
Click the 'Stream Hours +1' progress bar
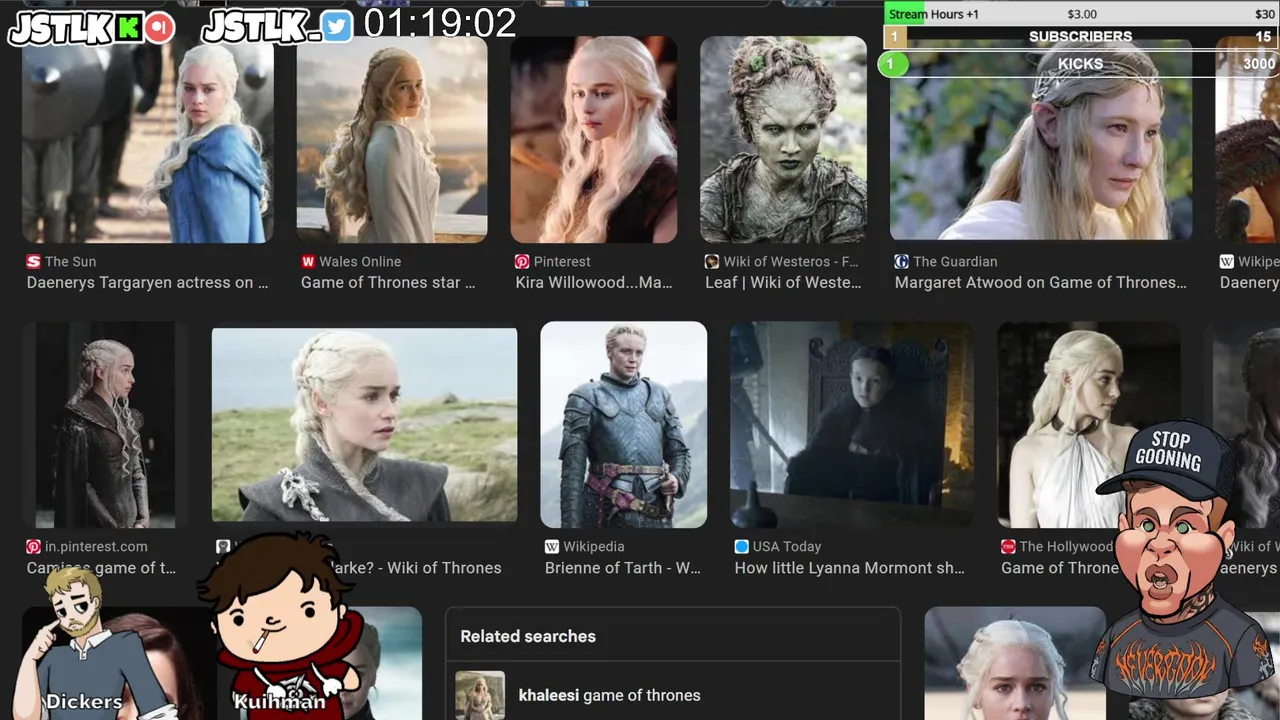tap(1080, 14)
